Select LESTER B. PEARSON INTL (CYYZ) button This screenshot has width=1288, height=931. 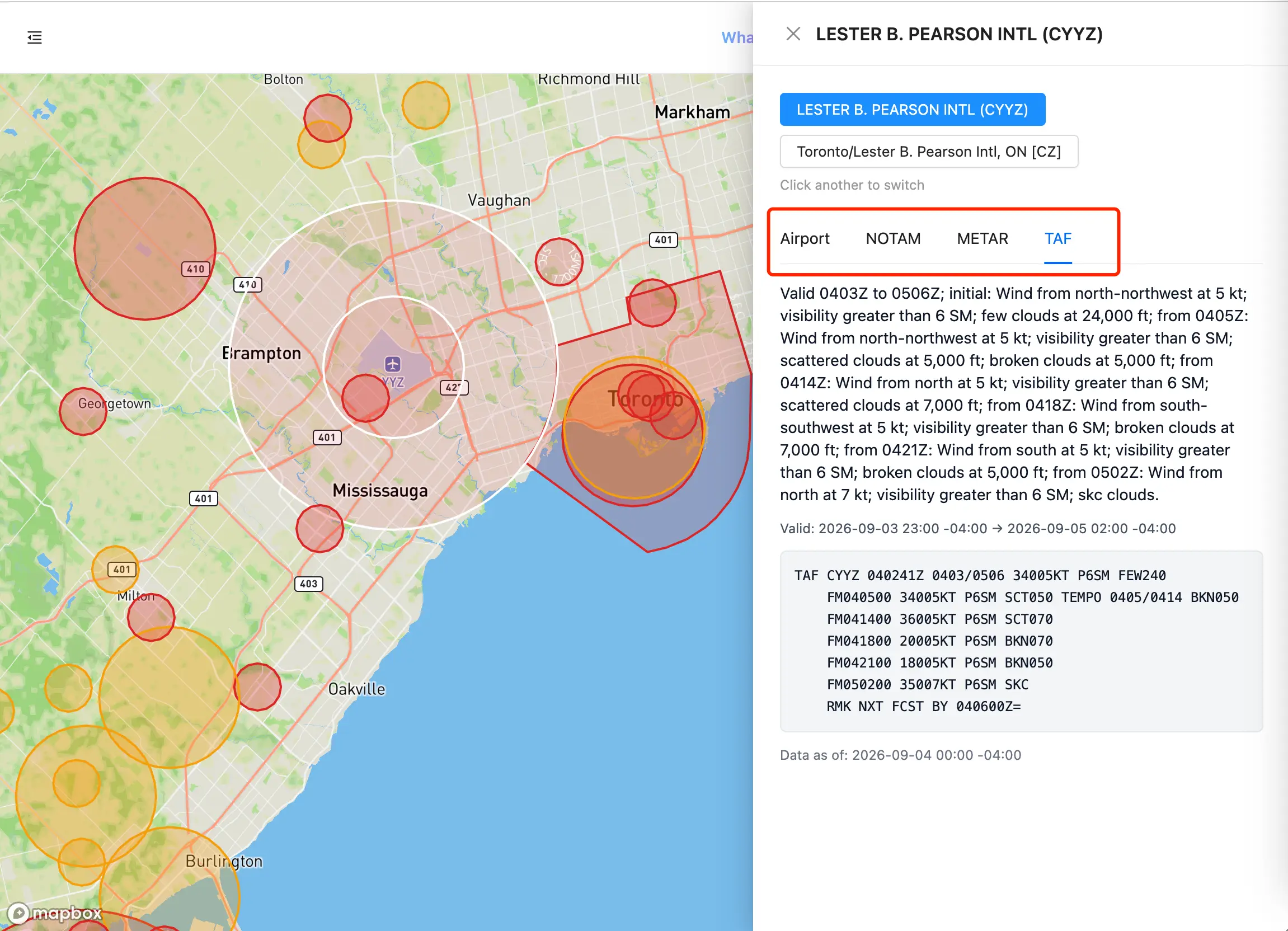(x=912, y=110)
